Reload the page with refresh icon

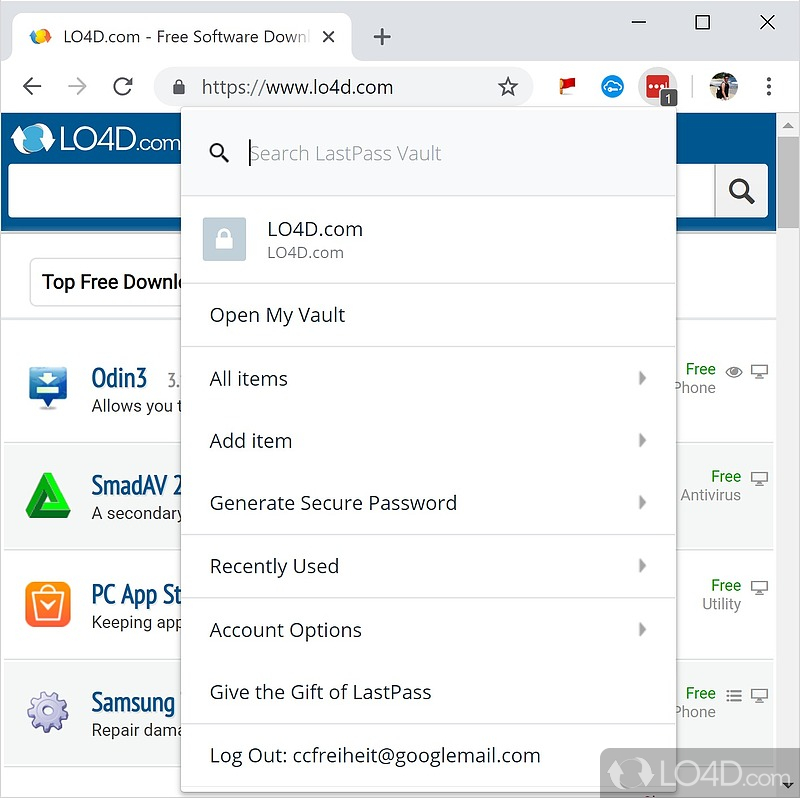(x=123, y=87)
